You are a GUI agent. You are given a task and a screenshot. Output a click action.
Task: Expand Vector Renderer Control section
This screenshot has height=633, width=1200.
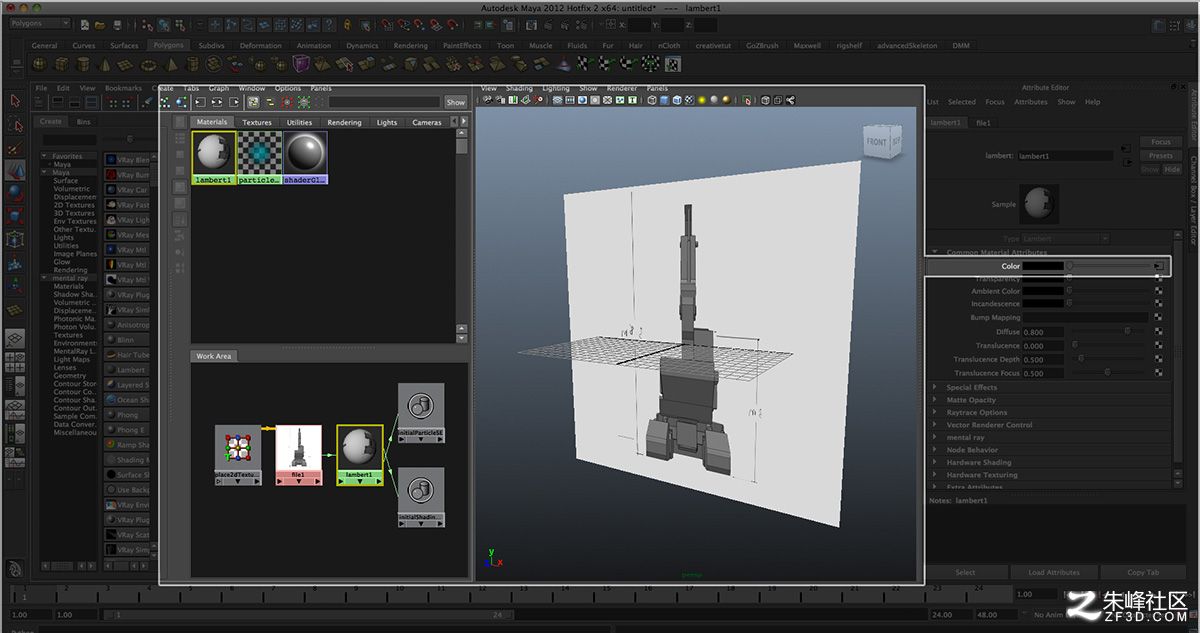click(935, 425)
